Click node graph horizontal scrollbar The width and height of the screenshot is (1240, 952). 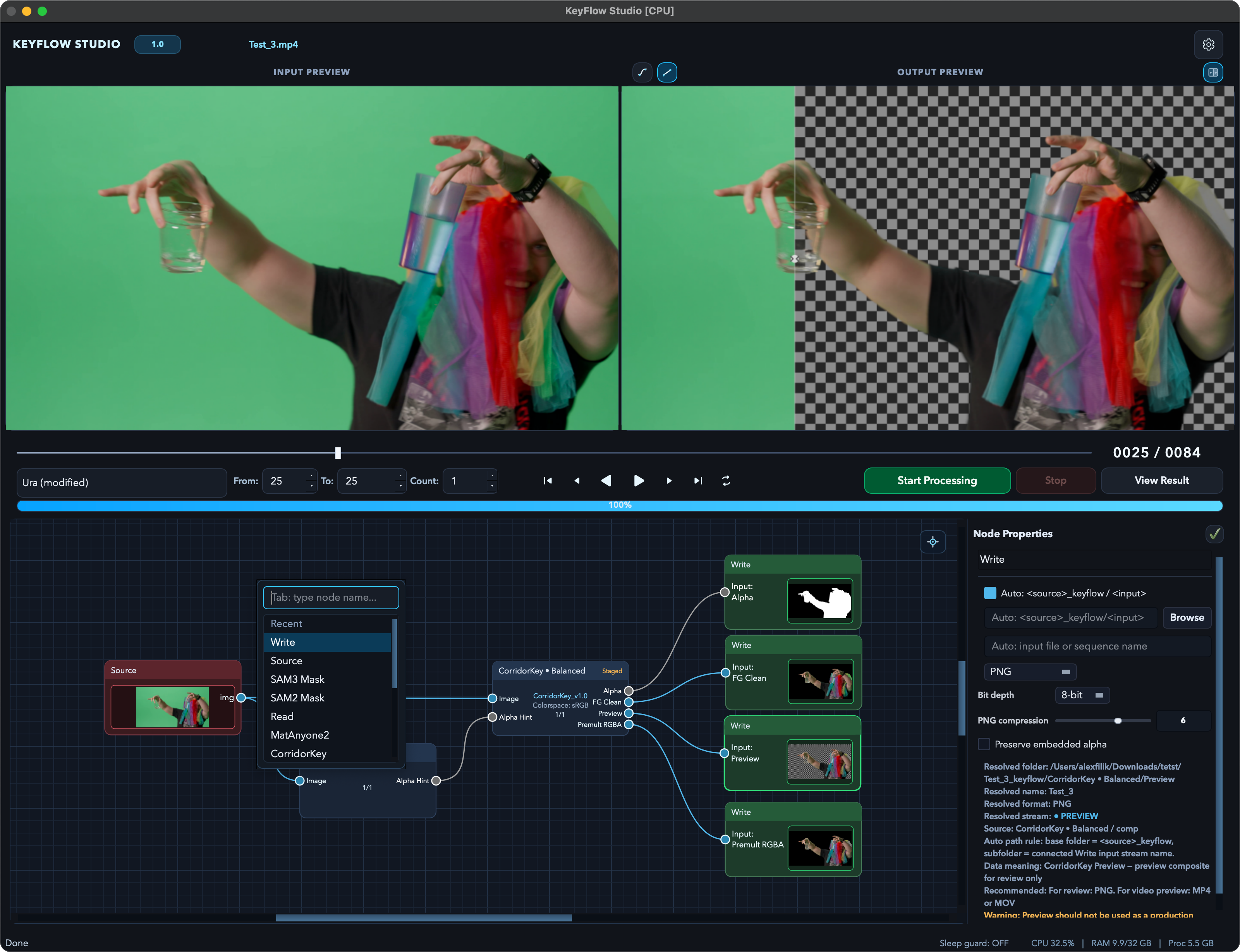pyautogui.click(x=424, y=918)
